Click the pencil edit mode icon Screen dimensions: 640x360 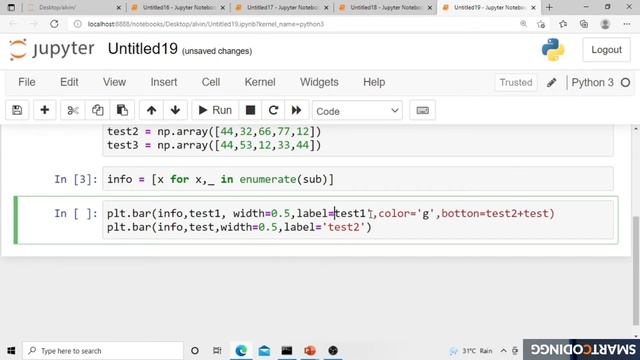point(551,82)
